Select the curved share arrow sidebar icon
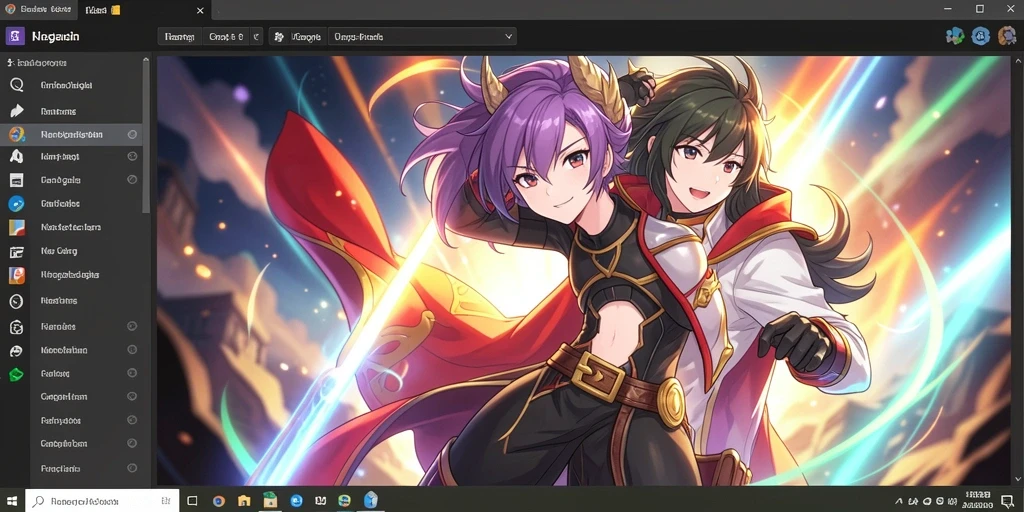The width and height of the screenshot is (1024, 512). click(x=16, y=111)
